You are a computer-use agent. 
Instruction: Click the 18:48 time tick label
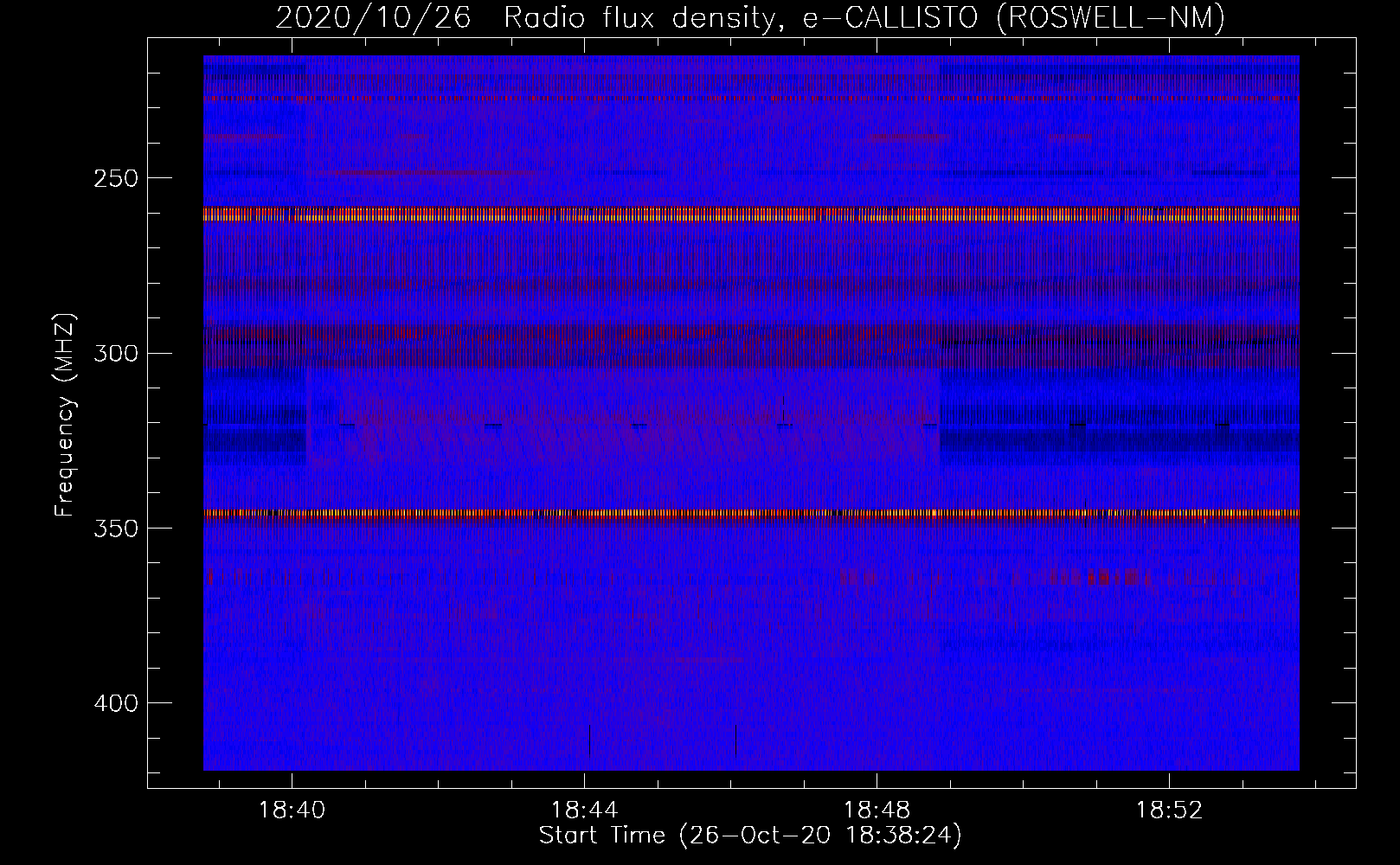pos(877,810)
